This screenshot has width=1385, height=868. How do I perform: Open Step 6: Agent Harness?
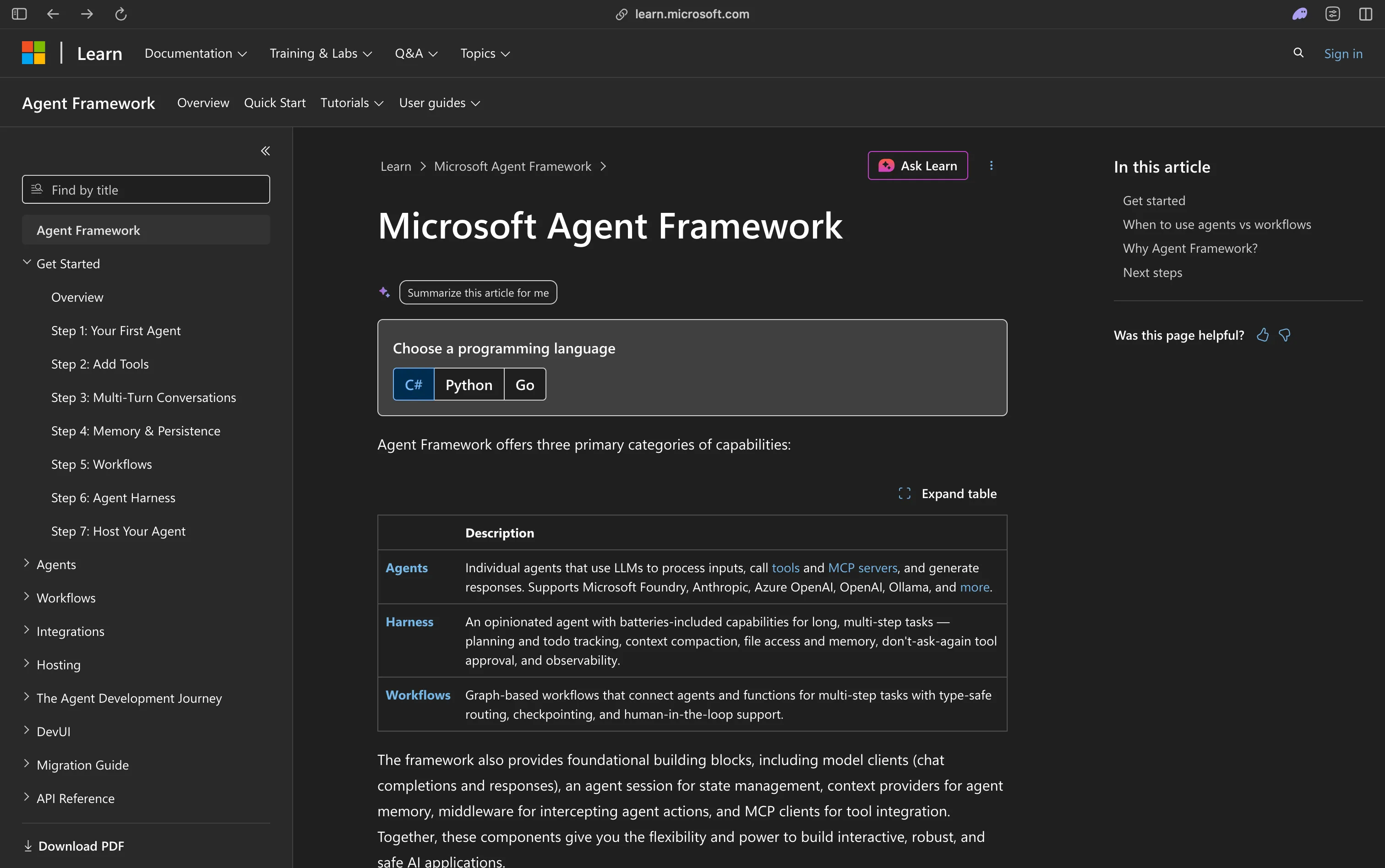113,498
